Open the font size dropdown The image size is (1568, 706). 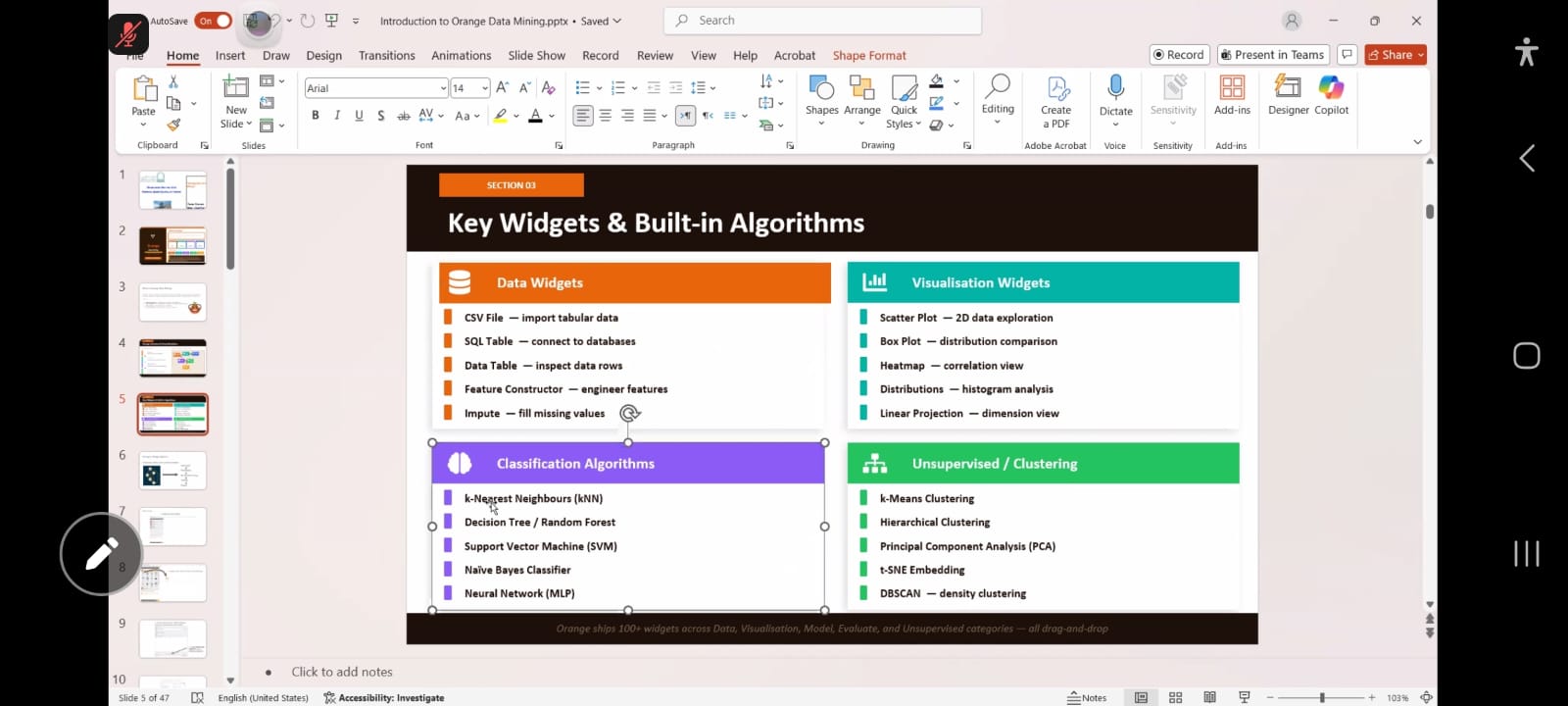(484, 88)
